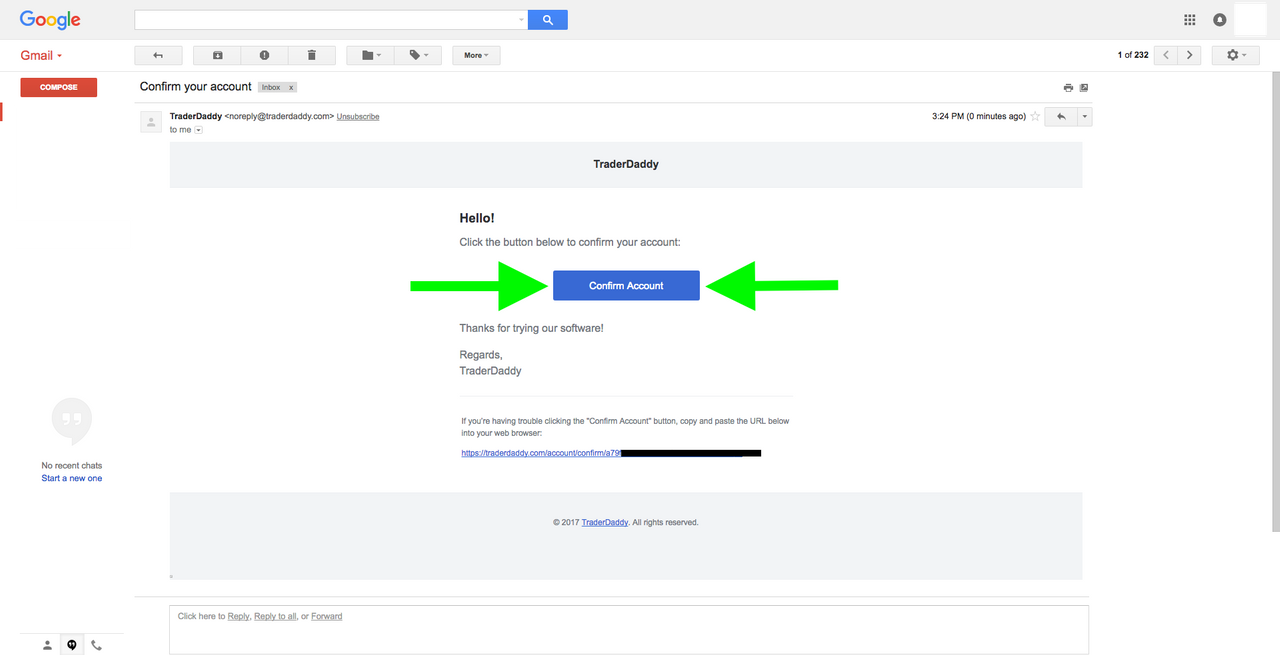Screen dimensions: 1280x655
Task: Go to newer email arrow
Action: (x=1166, y=55)
